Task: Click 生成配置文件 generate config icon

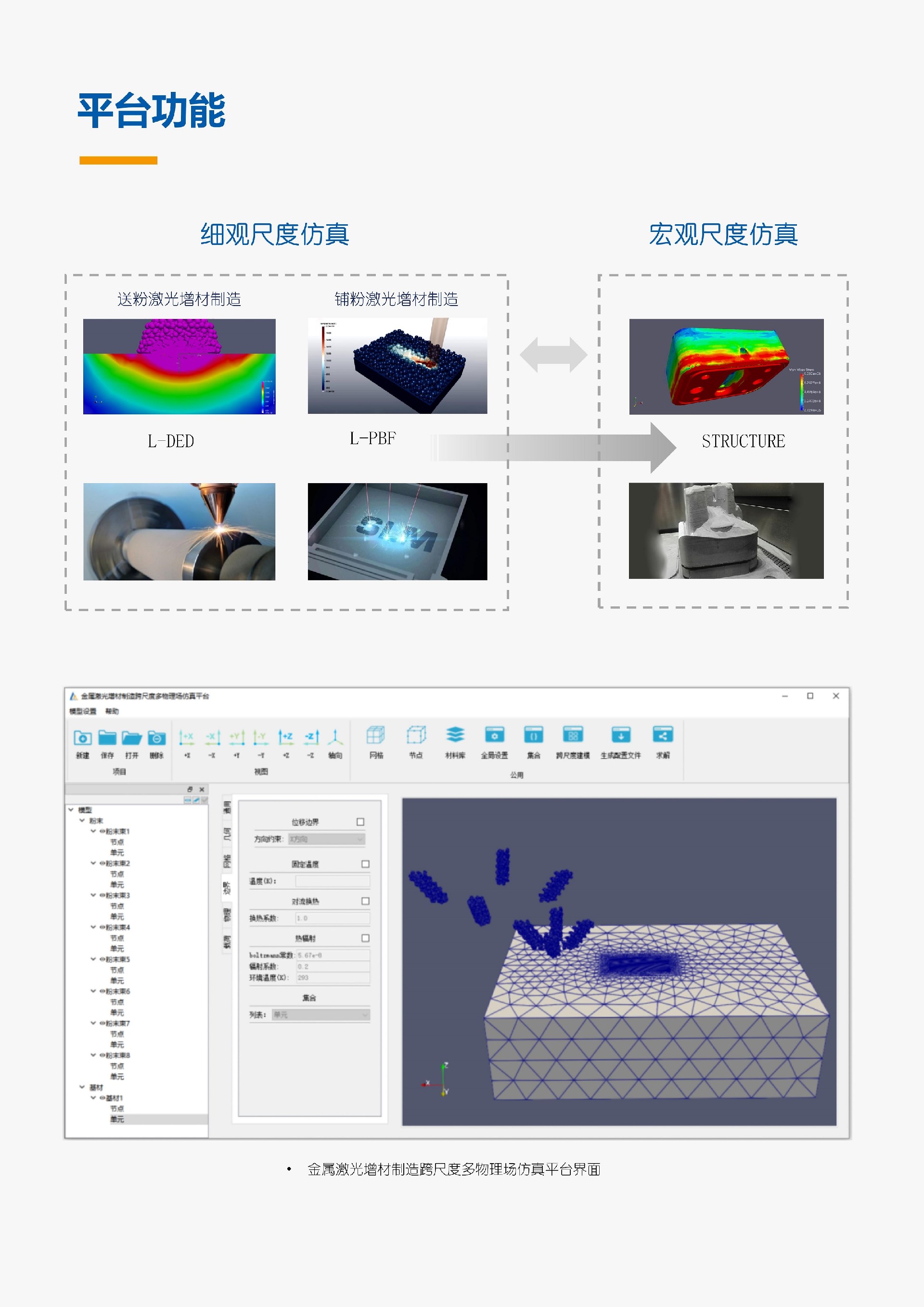Action: [x=620, y=735]
